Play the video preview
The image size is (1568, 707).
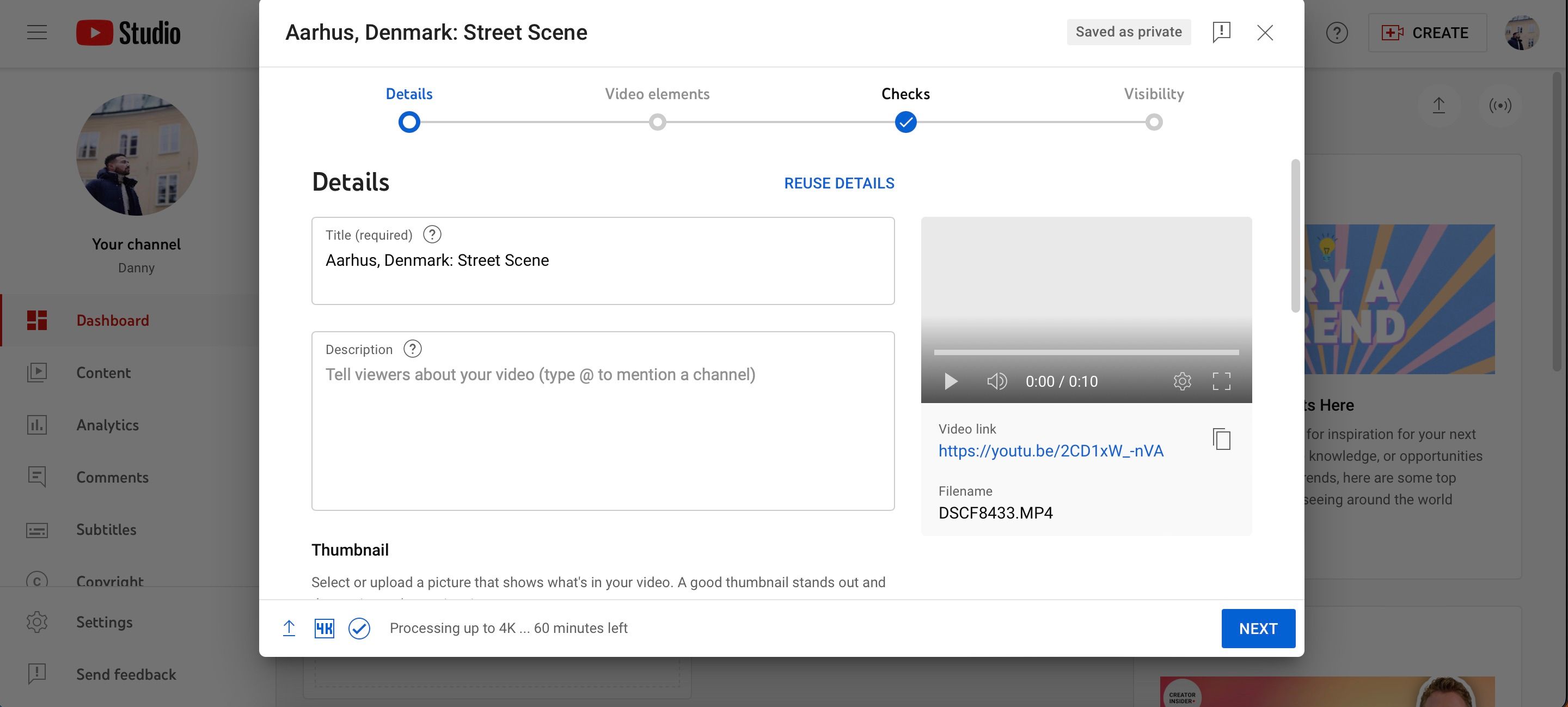point(950,381)
